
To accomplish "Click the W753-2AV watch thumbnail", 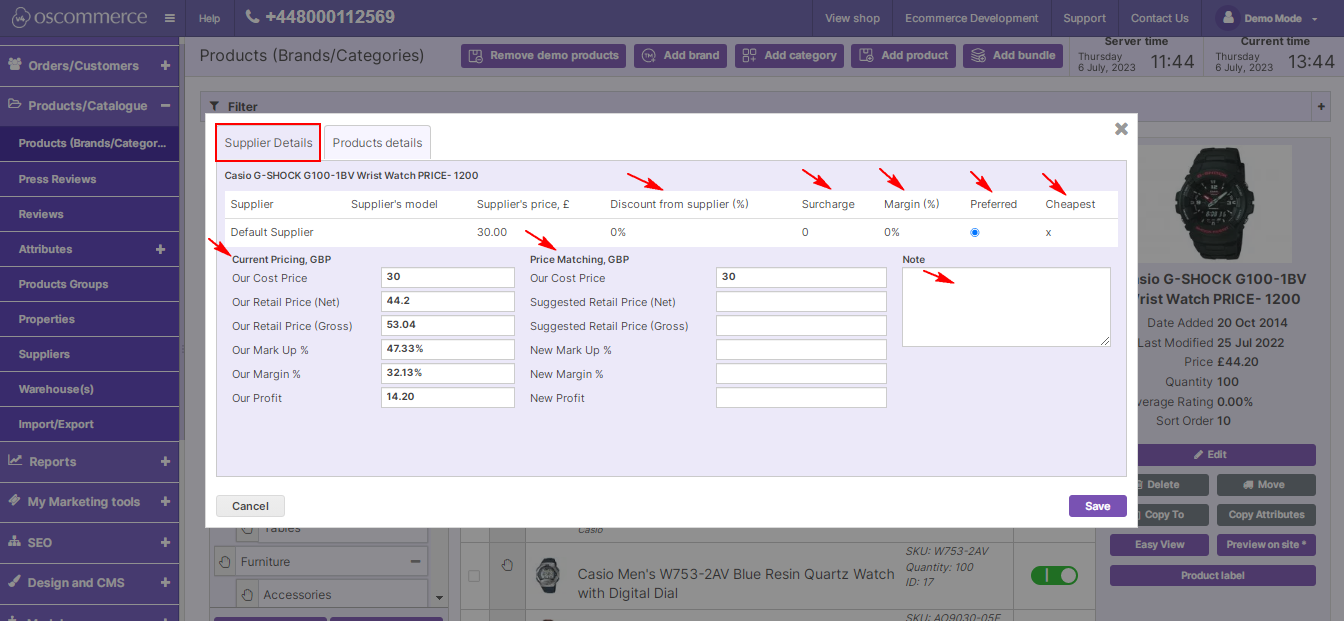I will pyautogui.click(x=547, y=576).
